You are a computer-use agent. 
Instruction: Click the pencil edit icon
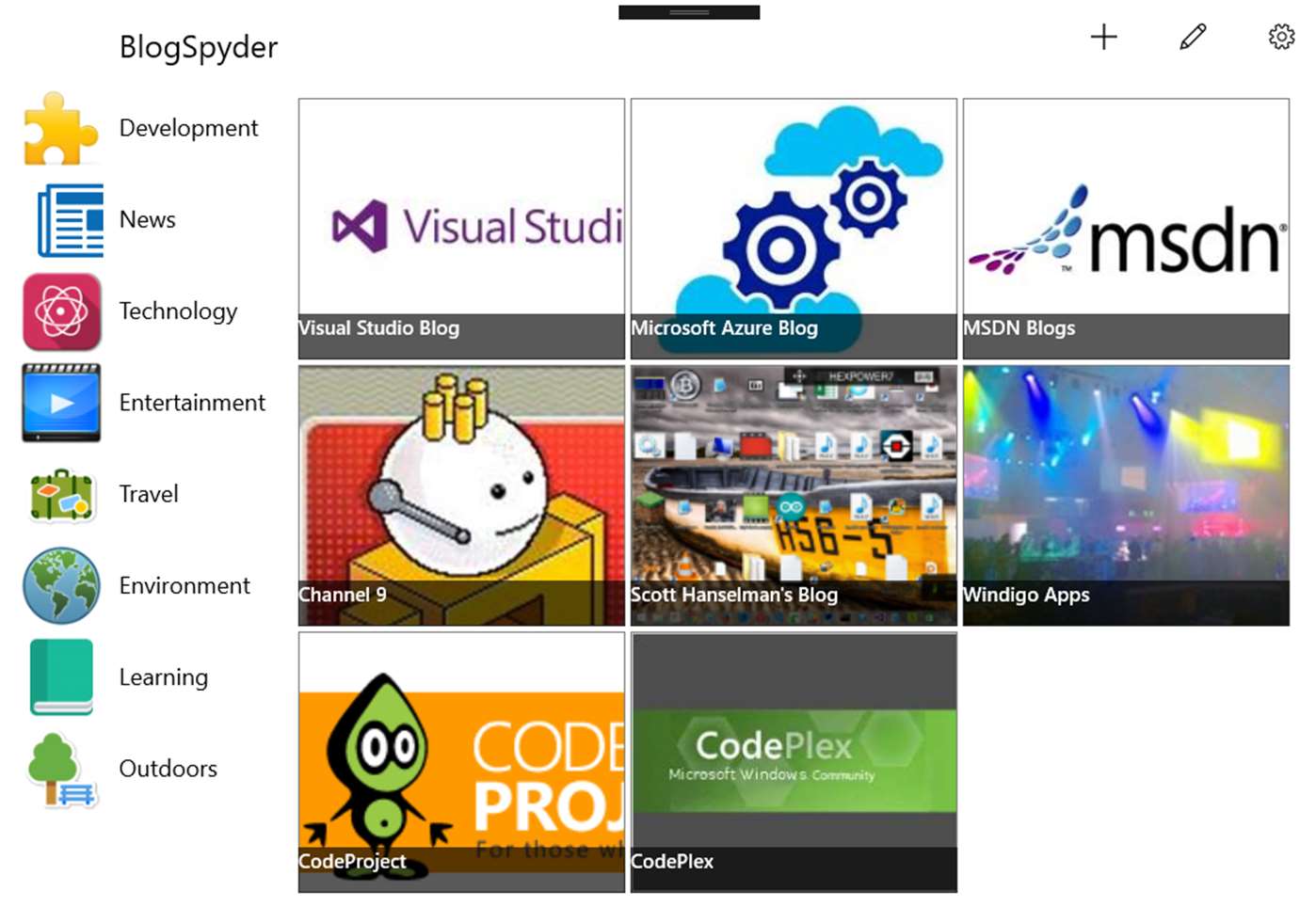click(x=1193, y=37)
